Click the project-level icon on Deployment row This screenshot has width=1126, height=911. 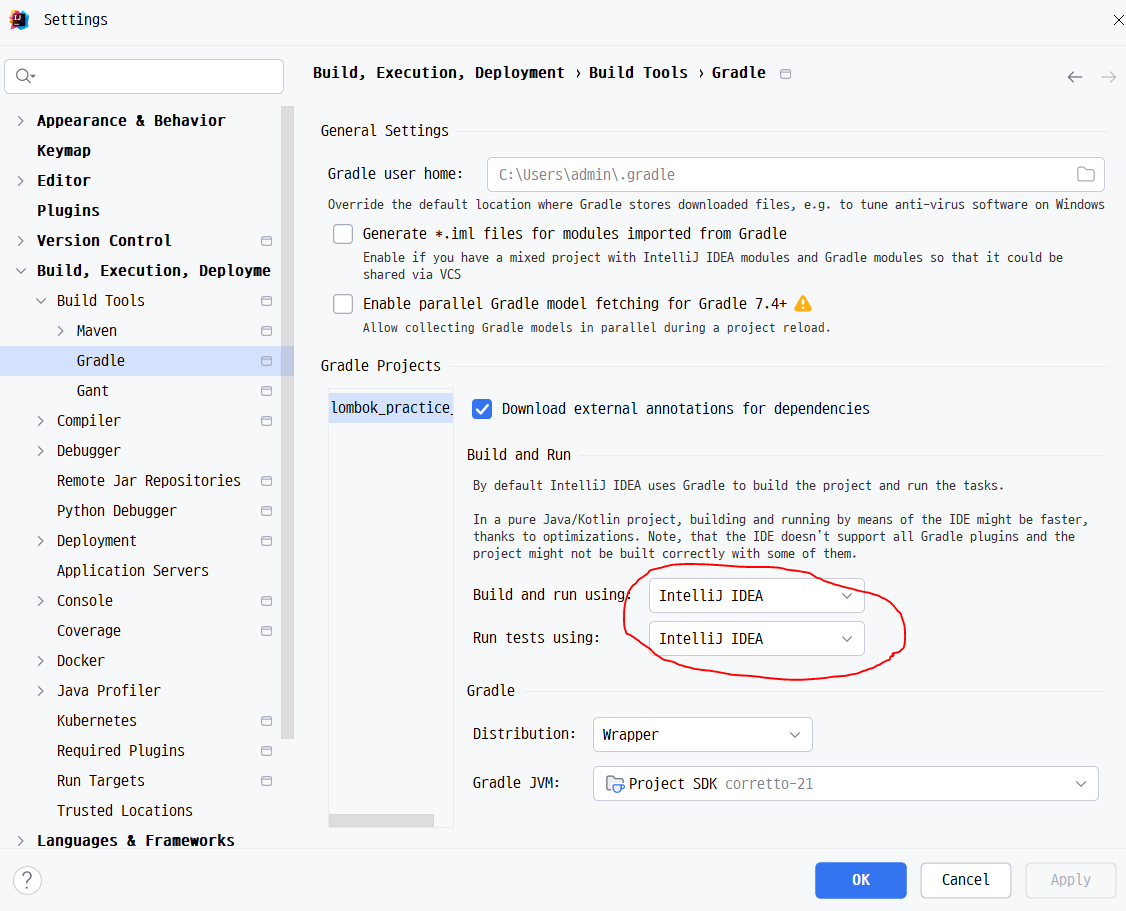[x=266, y=541]
